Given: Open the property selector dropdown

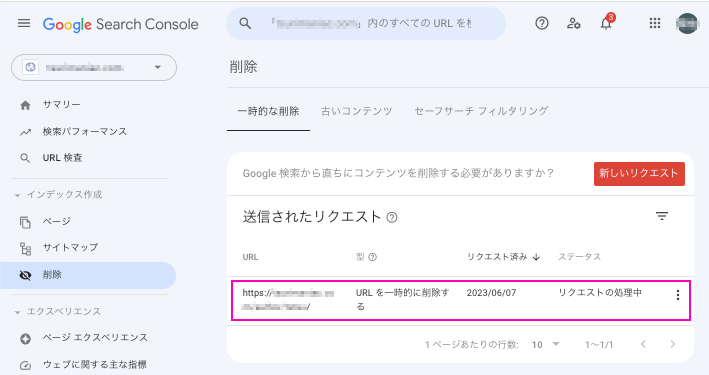Looking at the screenshot, I should (x=94, y=67).
